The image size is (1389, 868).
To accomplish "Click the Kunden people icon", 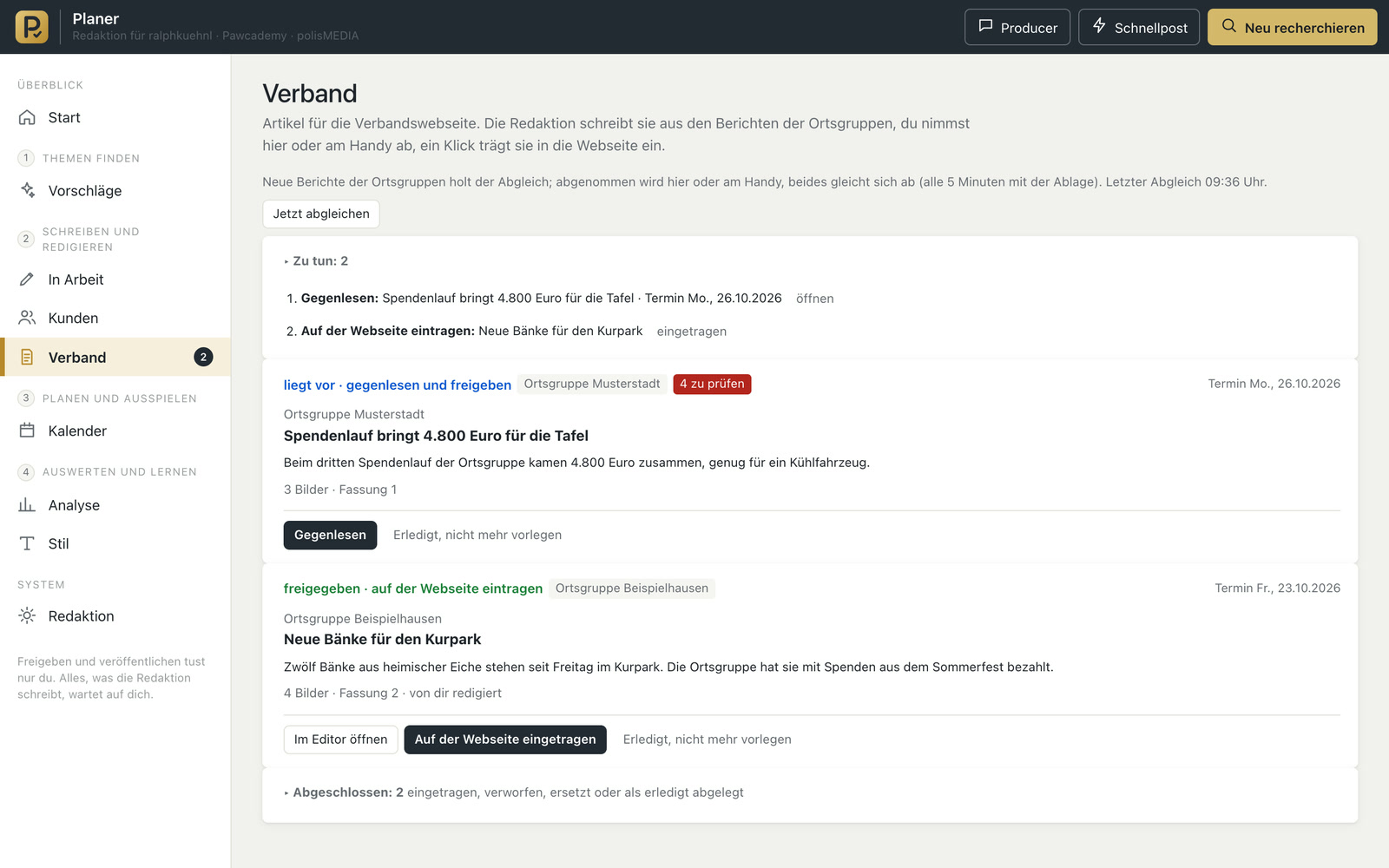I will [27, 318].
